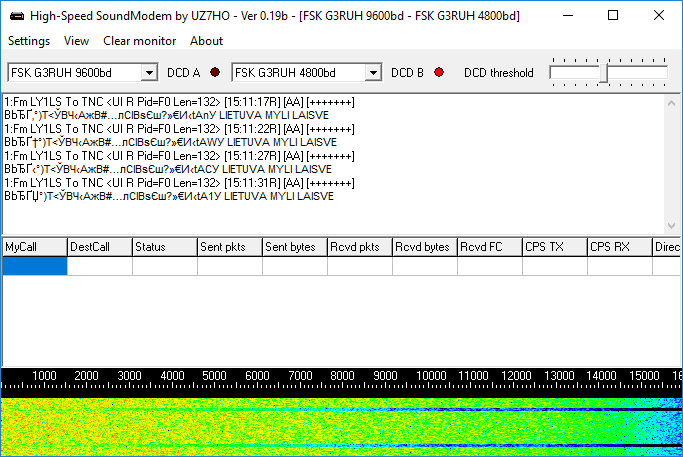Click the Rcvd bytes column header

424,247
